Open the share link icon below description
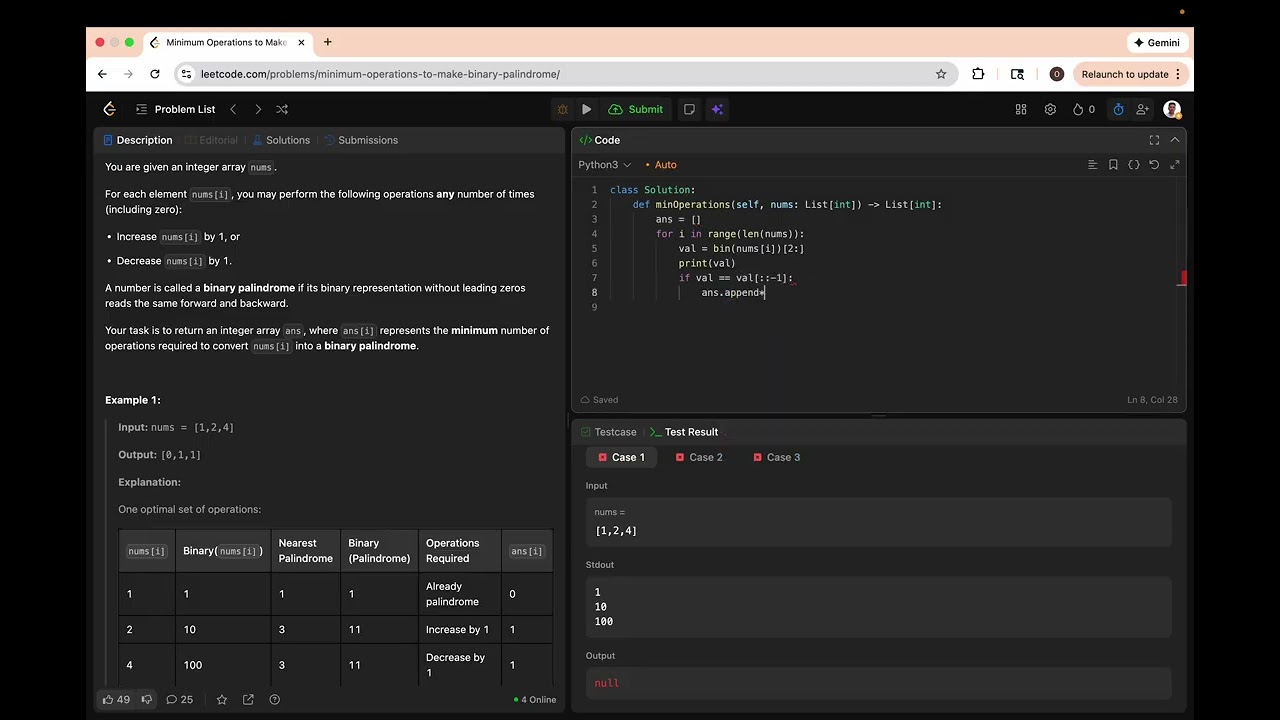1280x720 pixels. (248, 700)
